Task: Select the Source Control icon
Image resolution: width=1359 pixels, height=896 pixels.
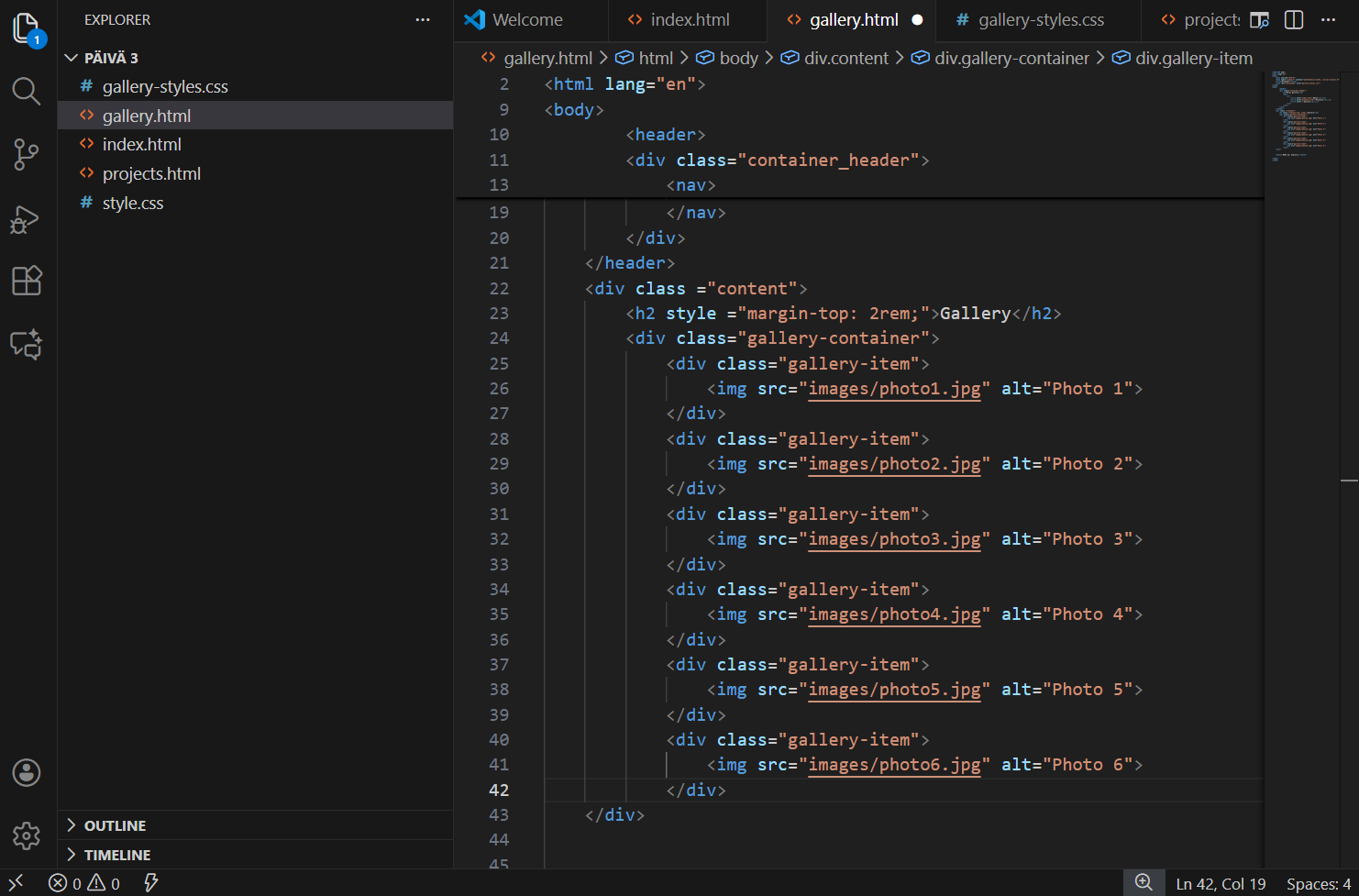Action: click(26, 154)
